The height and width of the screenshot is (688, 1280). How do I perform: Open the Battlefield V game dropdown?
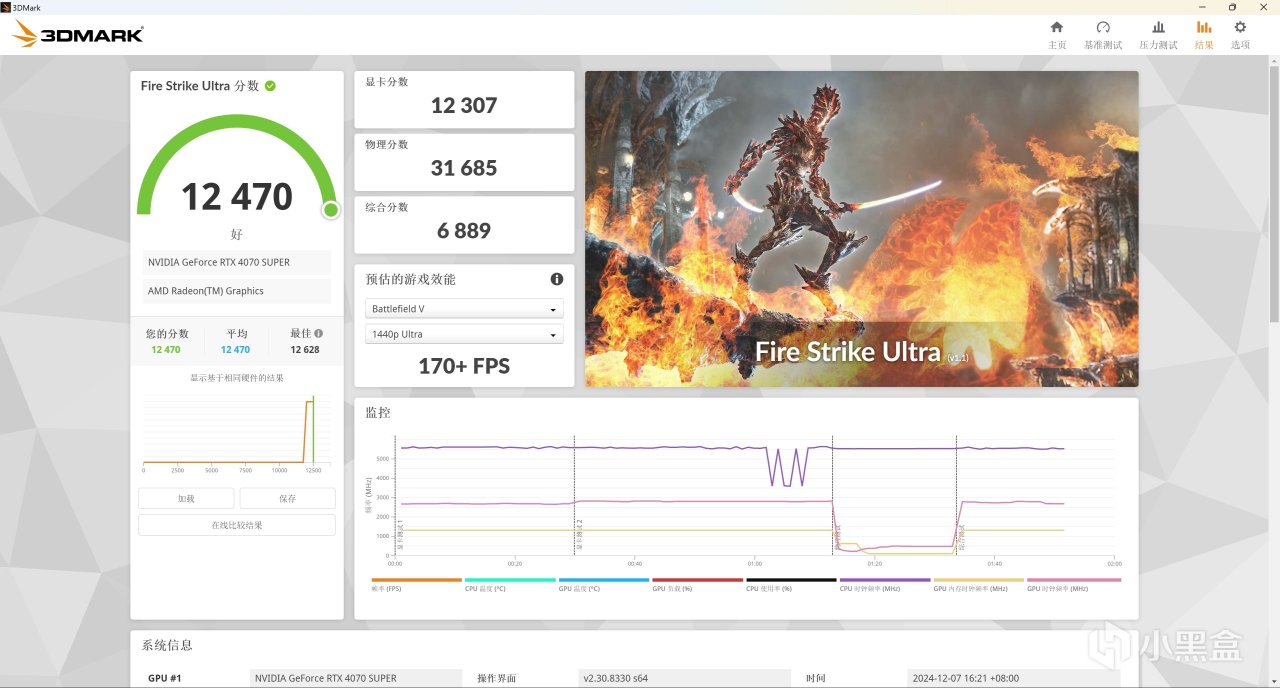click(464, 309)
